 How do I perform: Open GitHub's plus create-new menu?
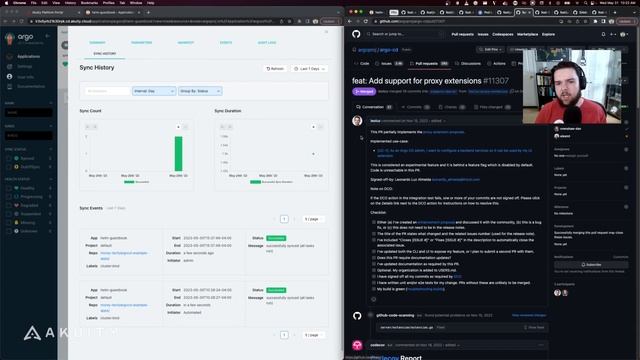[613, 34]
